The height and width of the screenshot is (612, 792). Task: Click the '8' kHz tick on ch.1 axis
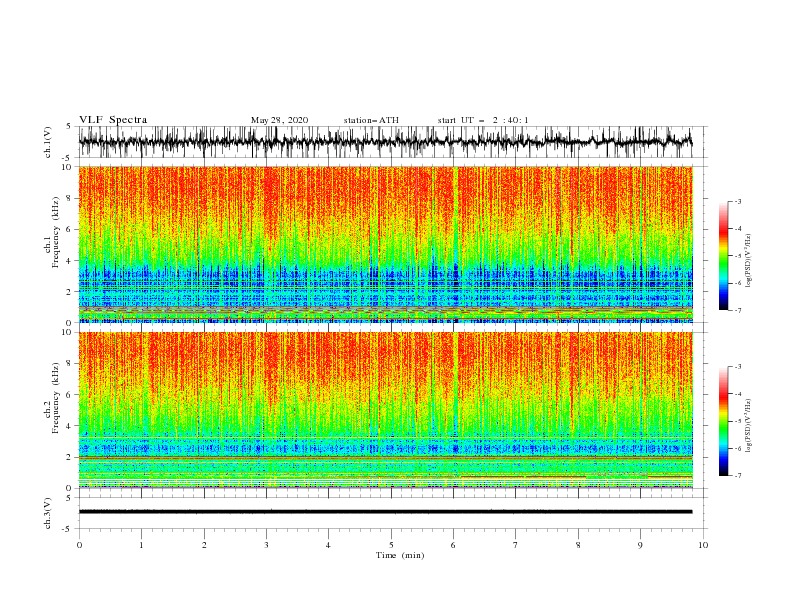70,198
